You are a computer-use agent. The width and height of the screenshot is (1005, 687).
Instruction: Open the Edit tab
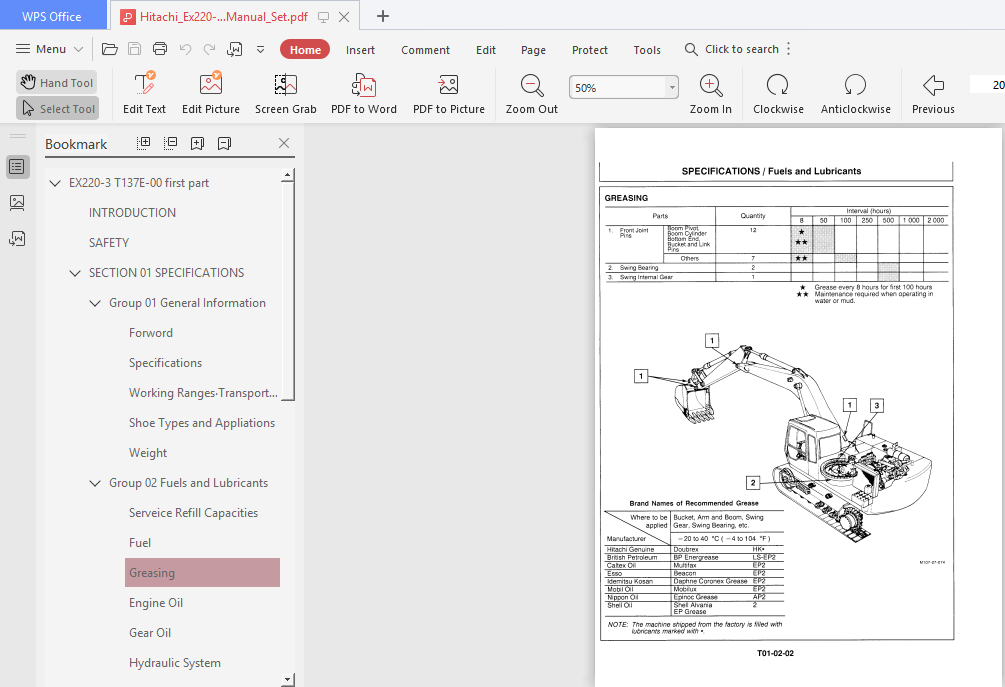pos(486,50)
